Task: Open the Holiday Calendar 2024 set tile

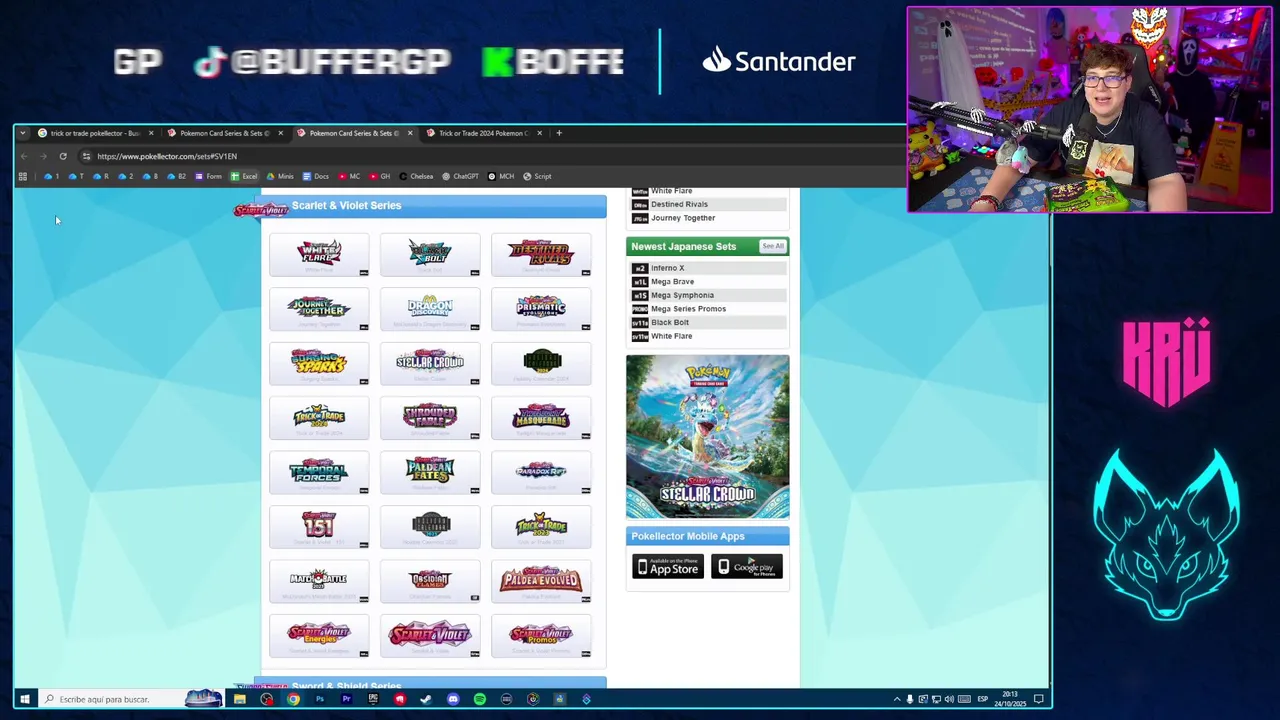Action: click(541, 364)
